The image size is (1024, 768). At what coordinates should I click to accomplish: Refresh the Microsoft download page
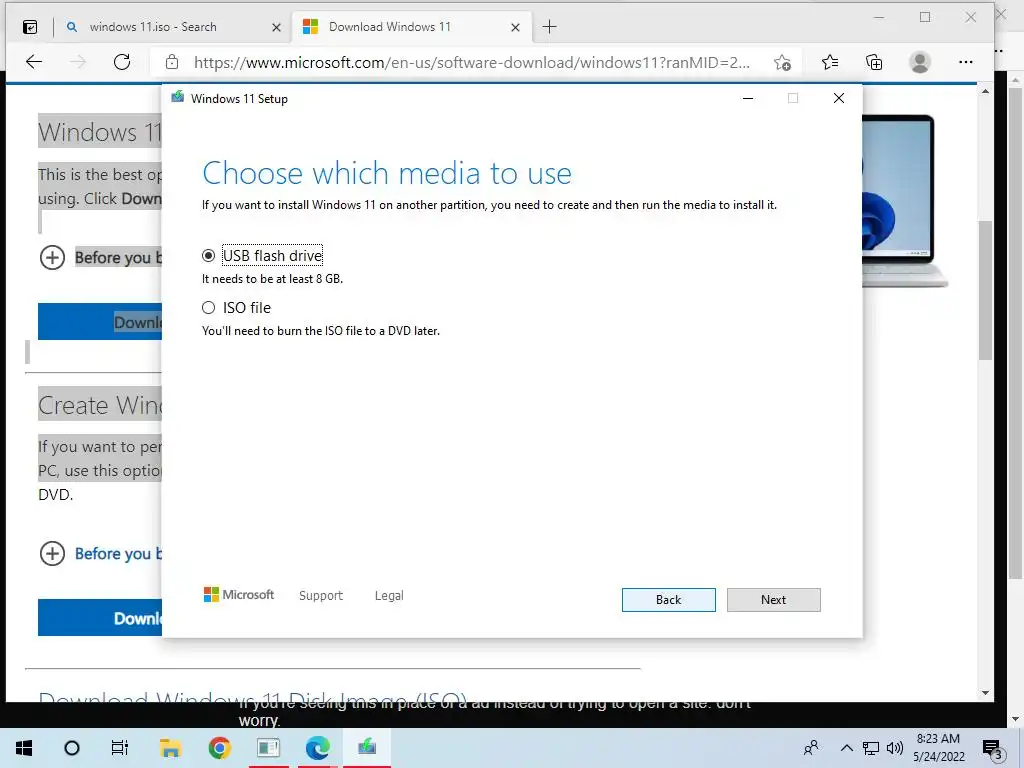(x=122, y=62)
